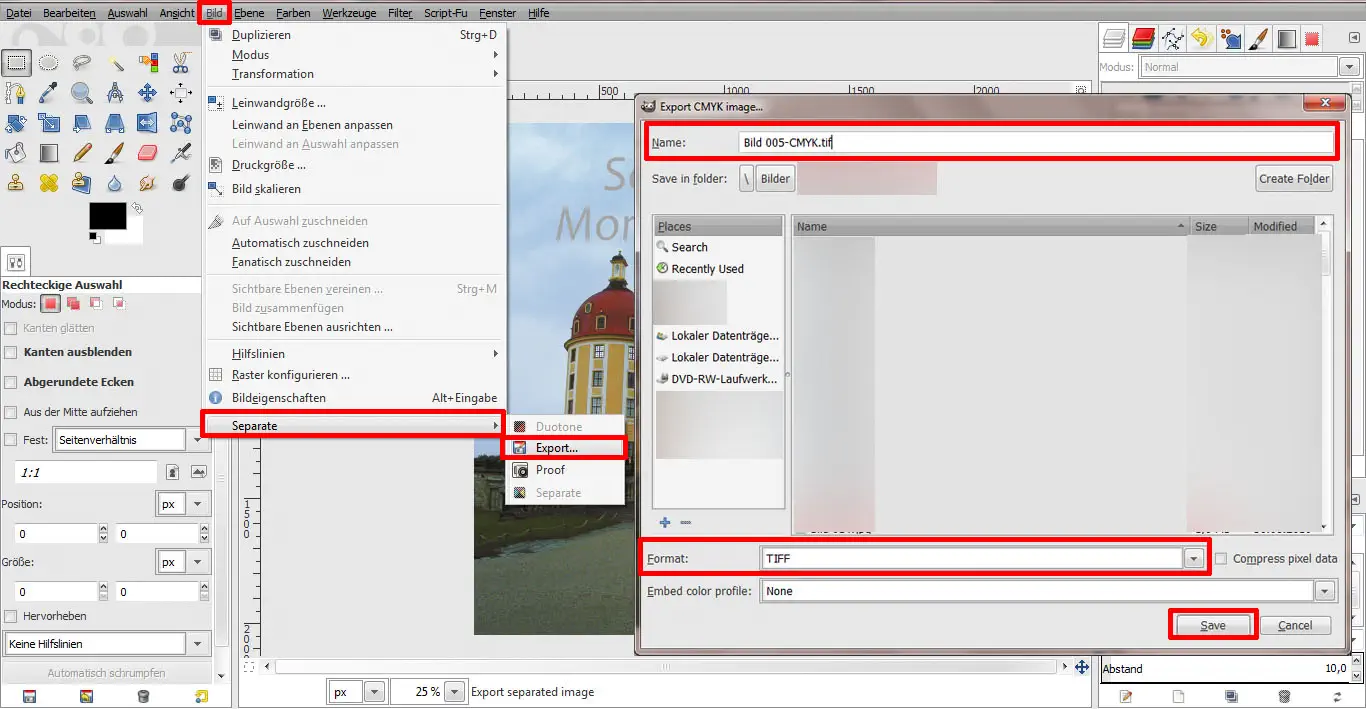
Task: Select the Move tool
Action: point(147,93)
